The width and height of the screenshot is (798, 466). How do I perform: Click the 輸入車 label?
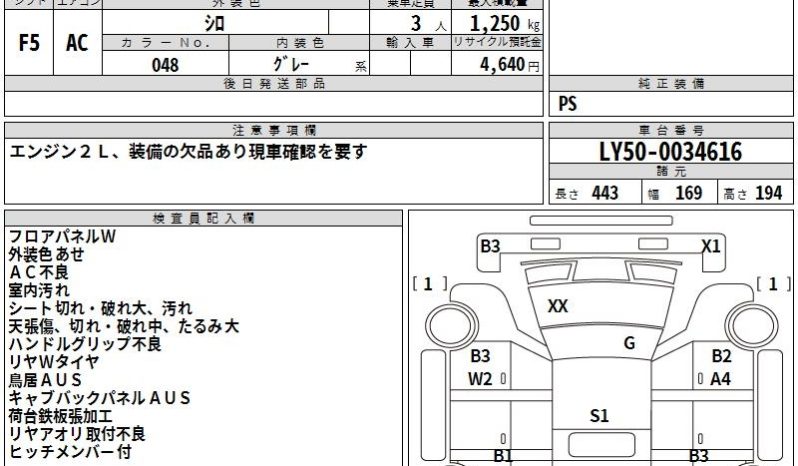coord(410,43)
